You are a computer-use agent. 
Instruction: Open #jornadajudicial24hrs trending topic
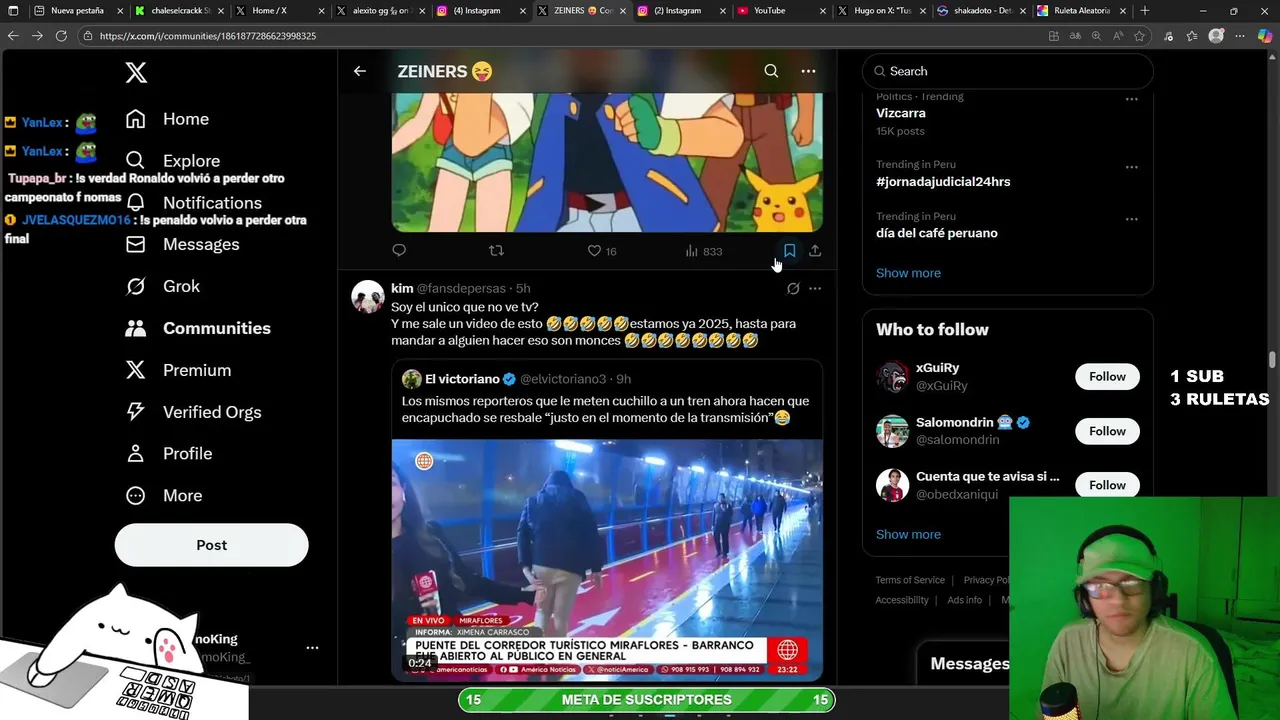[943, 182]
